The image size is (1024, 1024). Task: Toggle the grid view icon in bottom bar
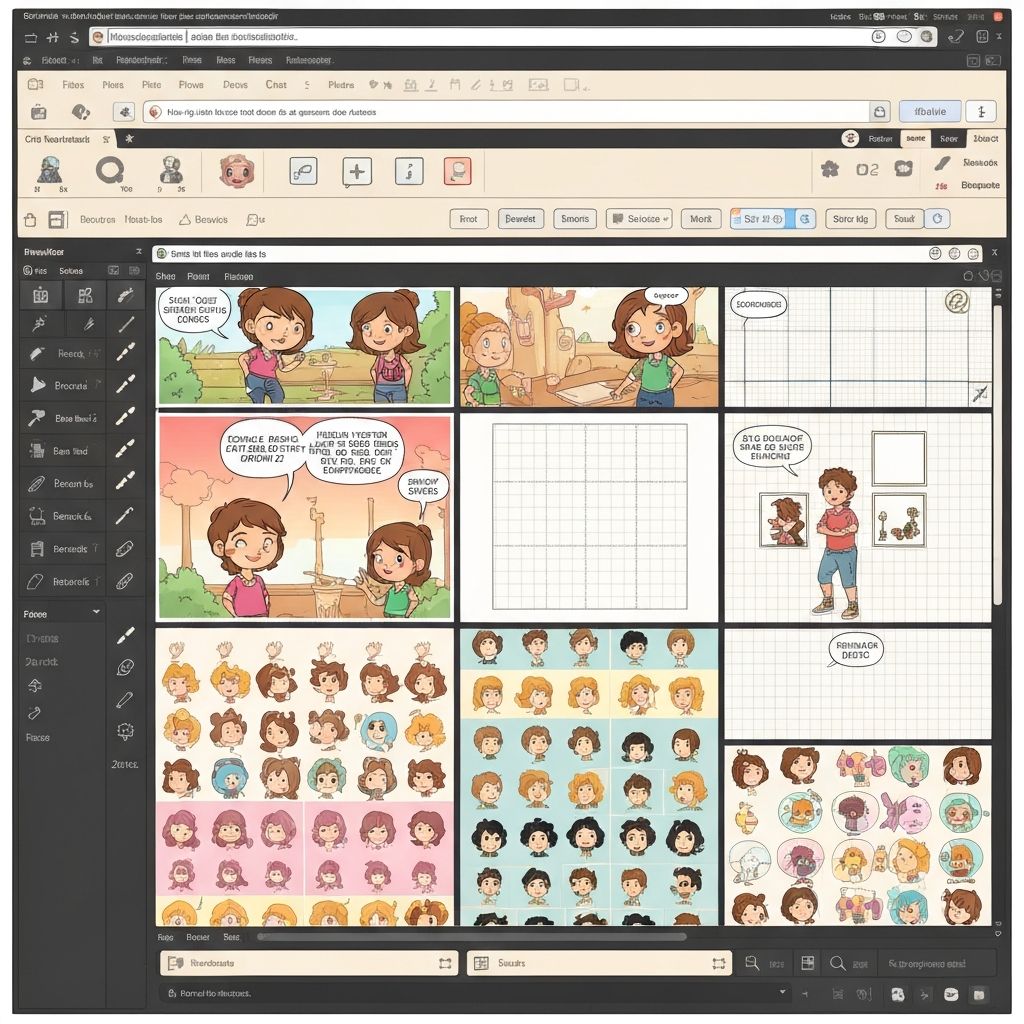point(808,964)
